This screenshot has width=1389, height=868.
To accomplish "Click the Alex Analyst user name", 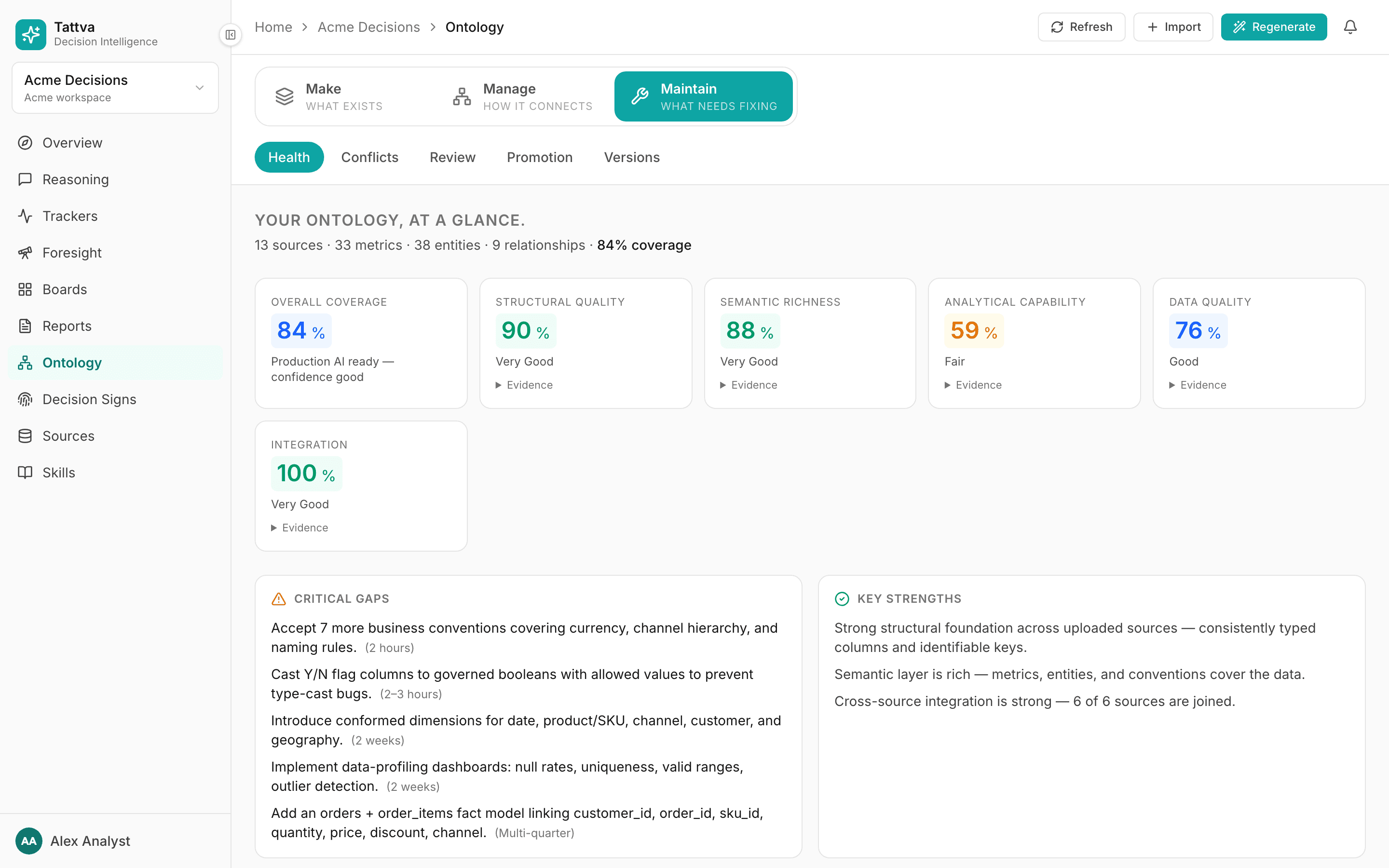I will coord(90,841).
